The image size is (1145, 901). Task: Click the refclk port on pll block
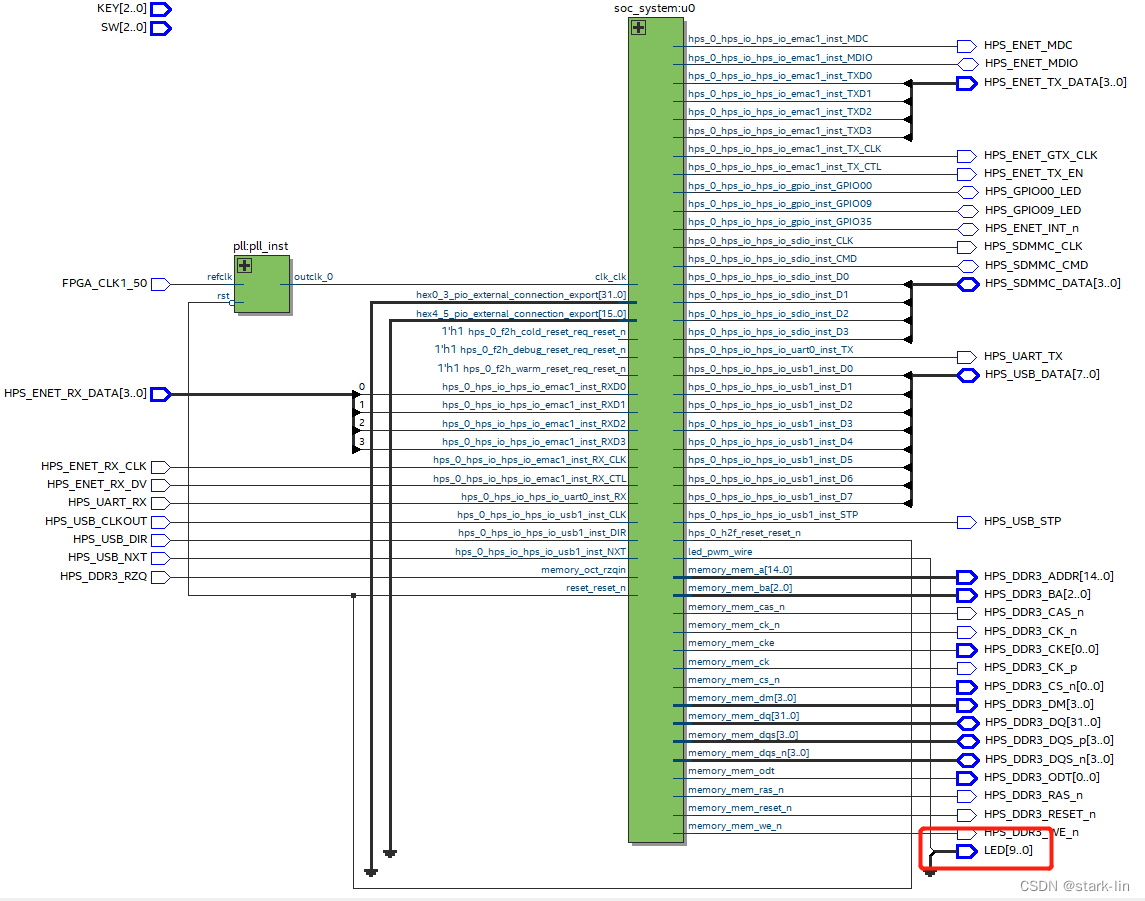[219, 277]
